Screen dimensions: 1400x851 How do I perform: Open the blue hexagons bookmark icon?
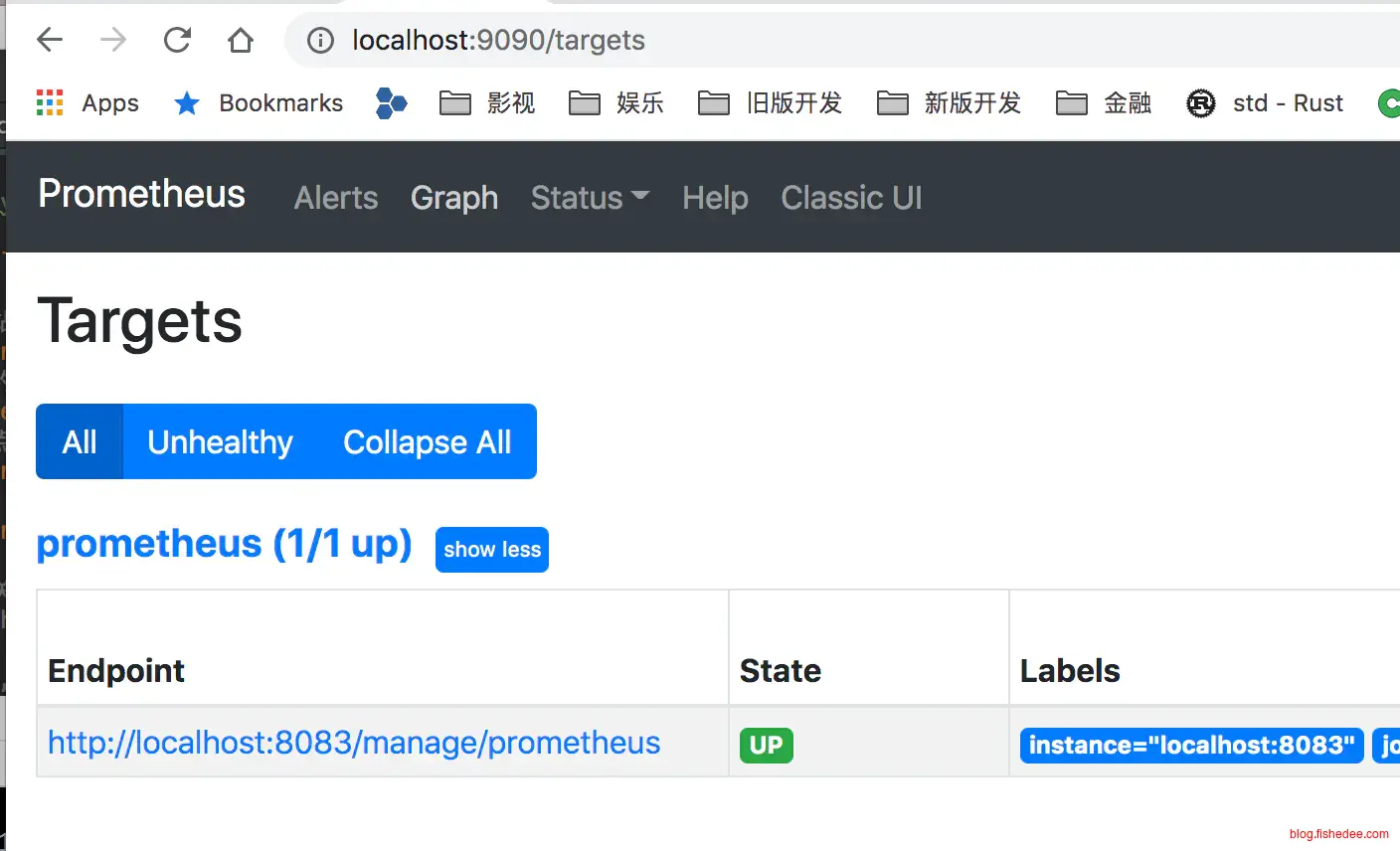(x=392, y=103)
